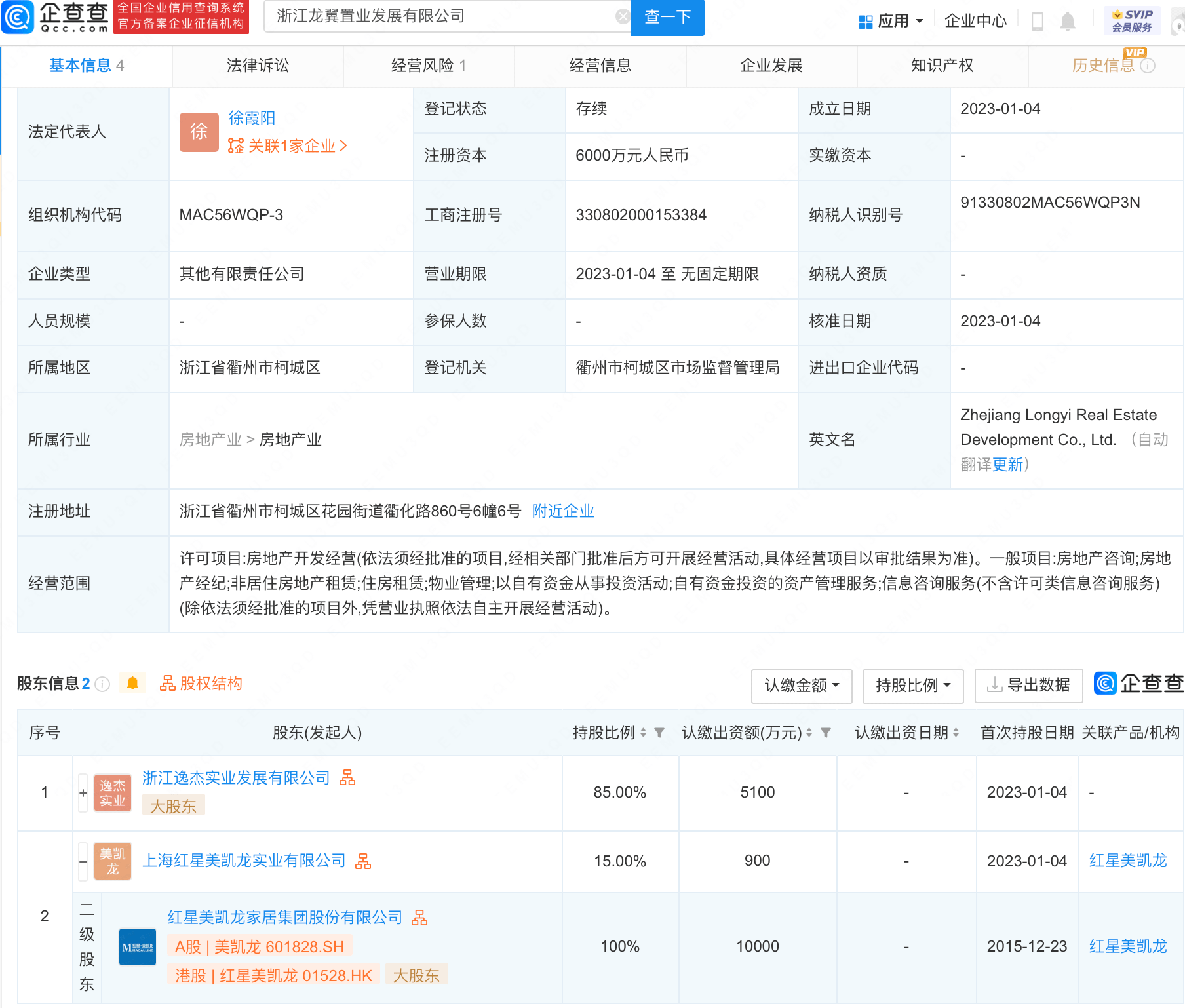The width and height of the screenshot is (1185, 1008).
Task: Click the shareholder alert bell icon
Action: (132, 684)
